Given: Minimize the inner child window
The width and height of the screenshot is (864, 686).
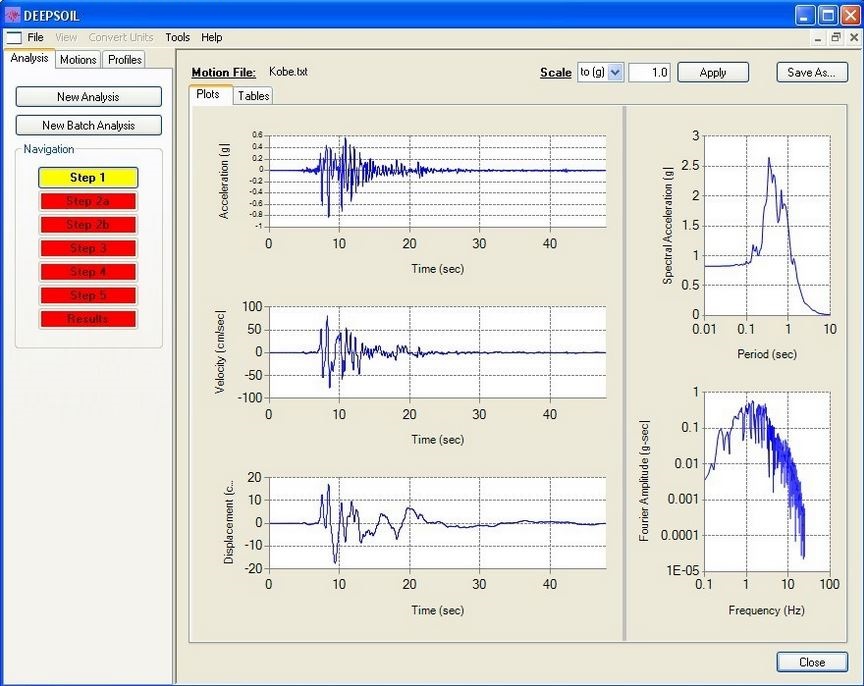Looking at the screenshot, I should tap(817, 37).
